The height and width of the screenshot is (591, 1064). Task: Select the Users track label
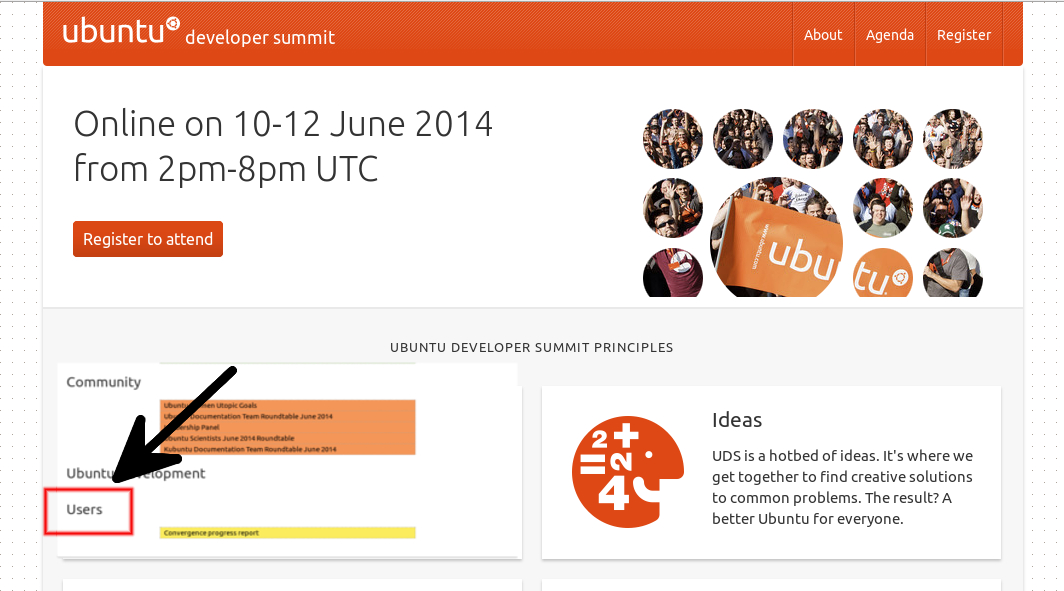coord(85,510)
